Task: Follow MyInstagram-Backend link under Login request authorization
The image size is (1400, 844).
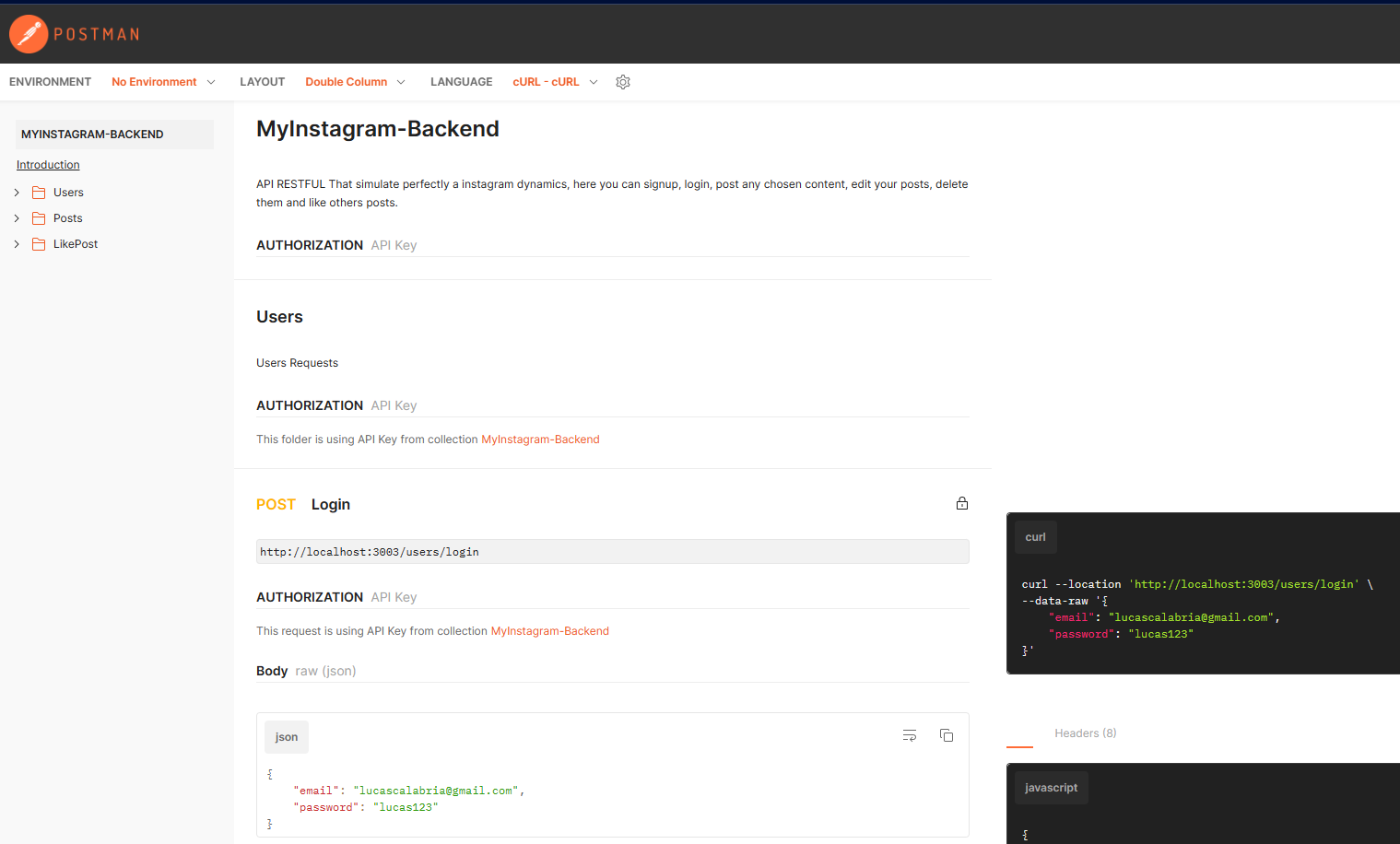Action: [x=549, y=631]
